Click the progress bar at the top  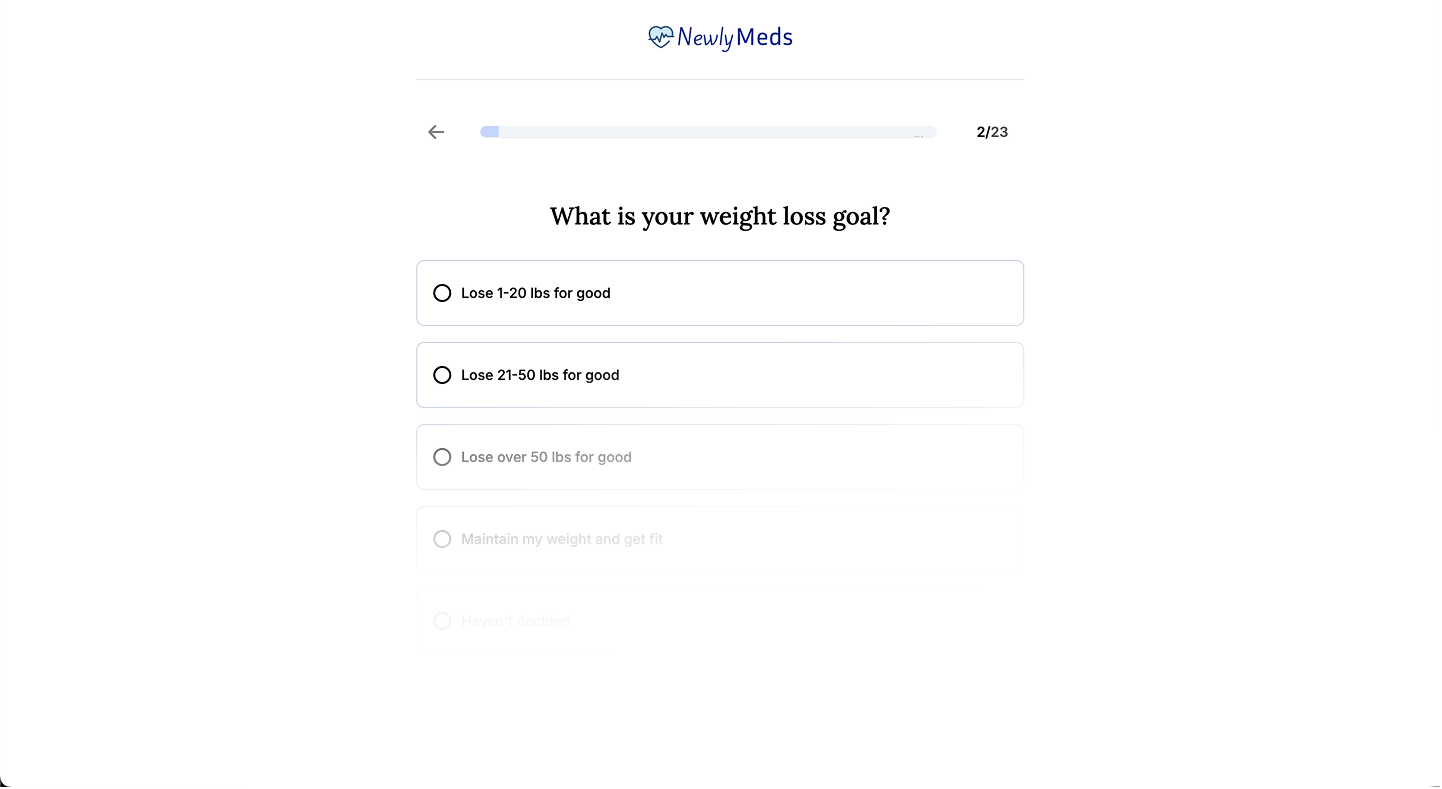(707, 131)
